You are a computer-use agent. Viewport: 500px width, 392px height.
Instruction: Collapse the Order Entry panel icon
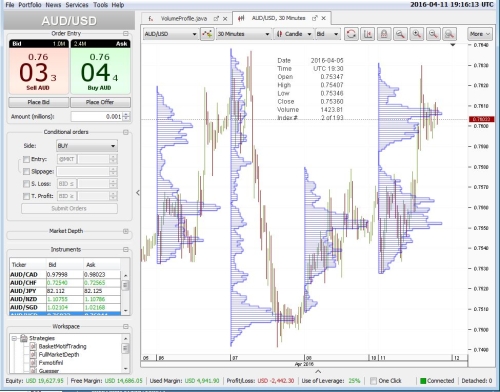point(126,33)
